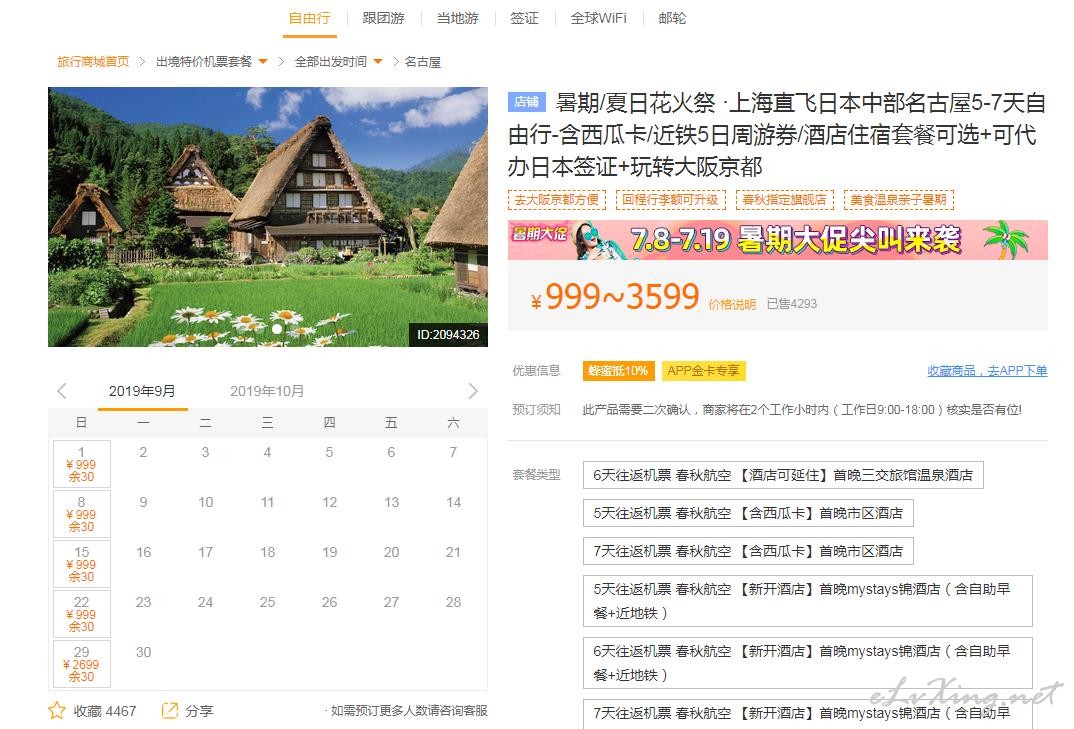Pick September 1 departure date ¥999
1074x729 pixels.
pos(82,464)
